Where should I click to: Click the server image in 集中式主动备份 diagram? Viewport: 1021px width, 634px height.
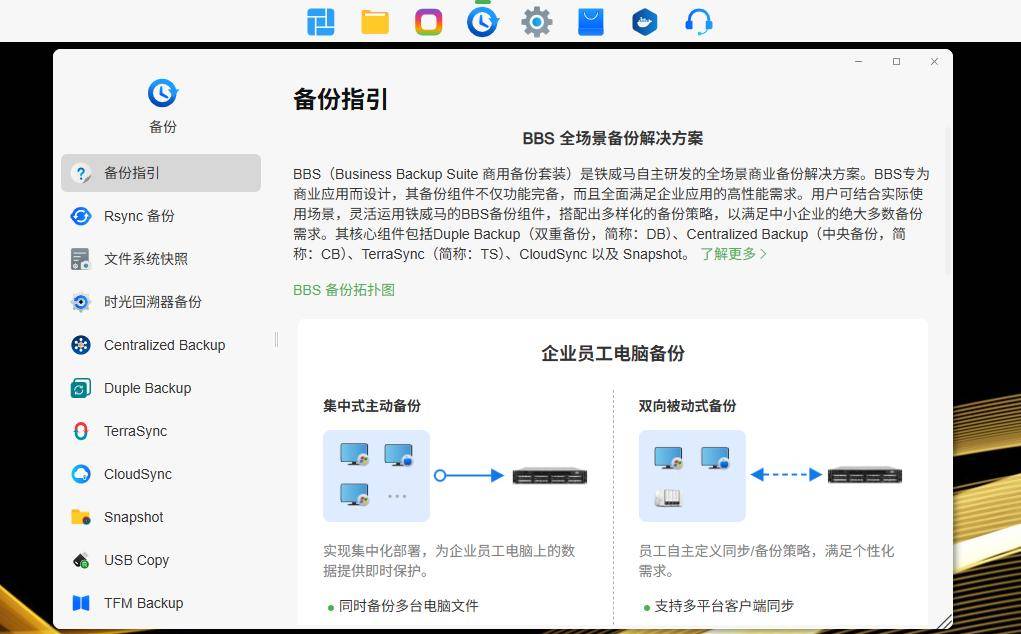tap(550, 476)
